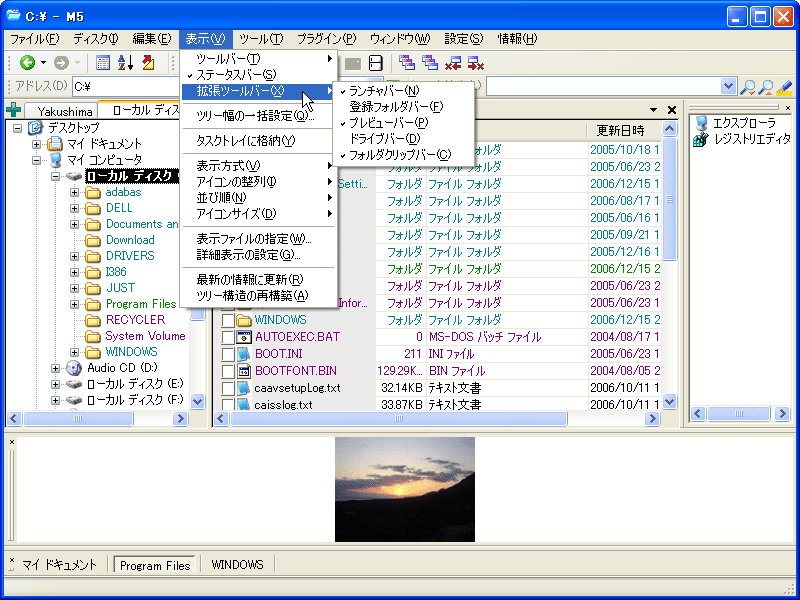The image size is (800, 600).
Task: Close the file list tab with X
Action: pyautogui.click(x=672, y=110)
